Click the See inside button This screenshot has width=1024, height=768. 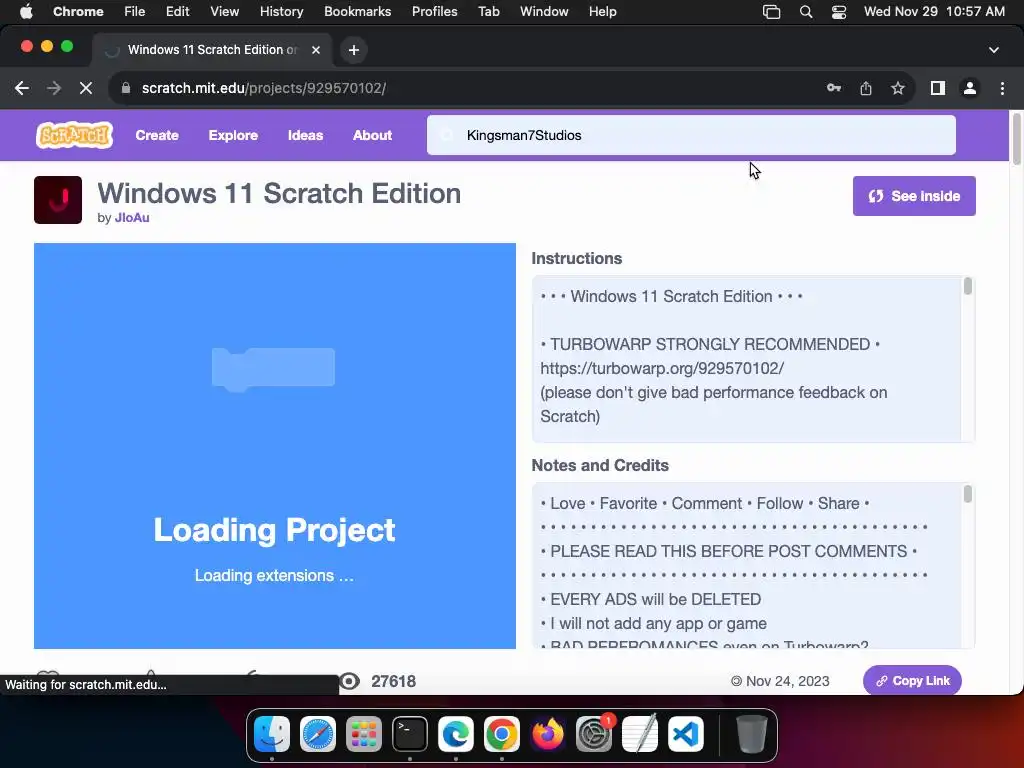(914, 196)
